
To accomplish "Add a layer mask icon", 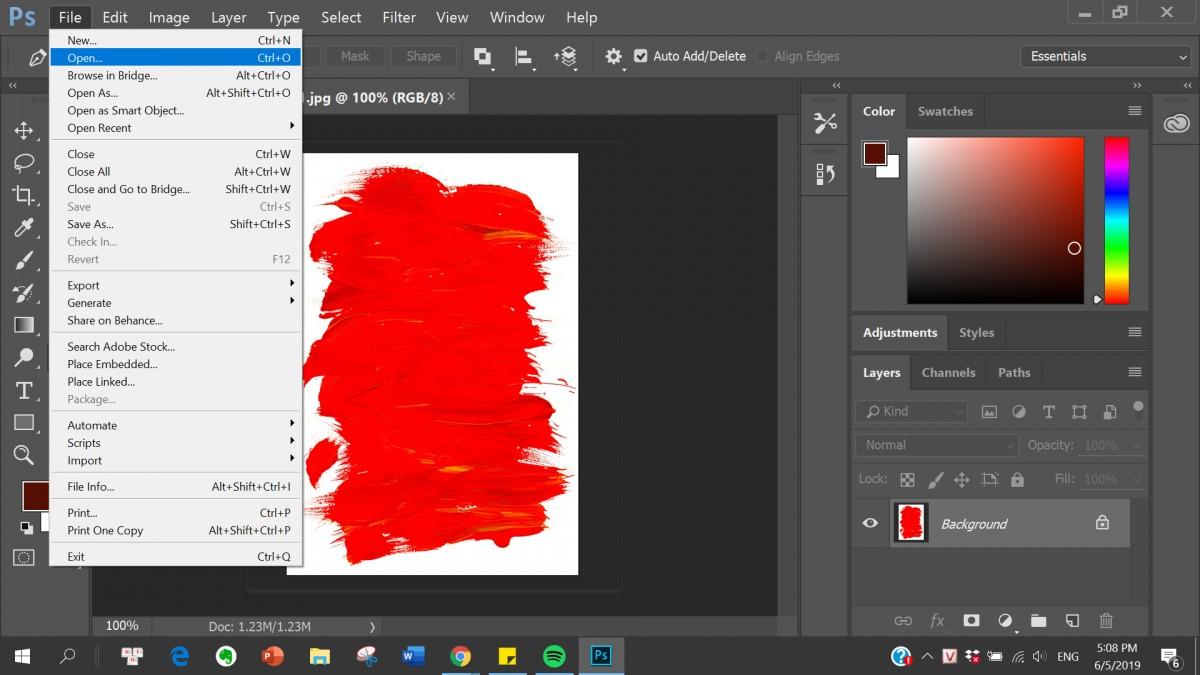I will [971, 621].
